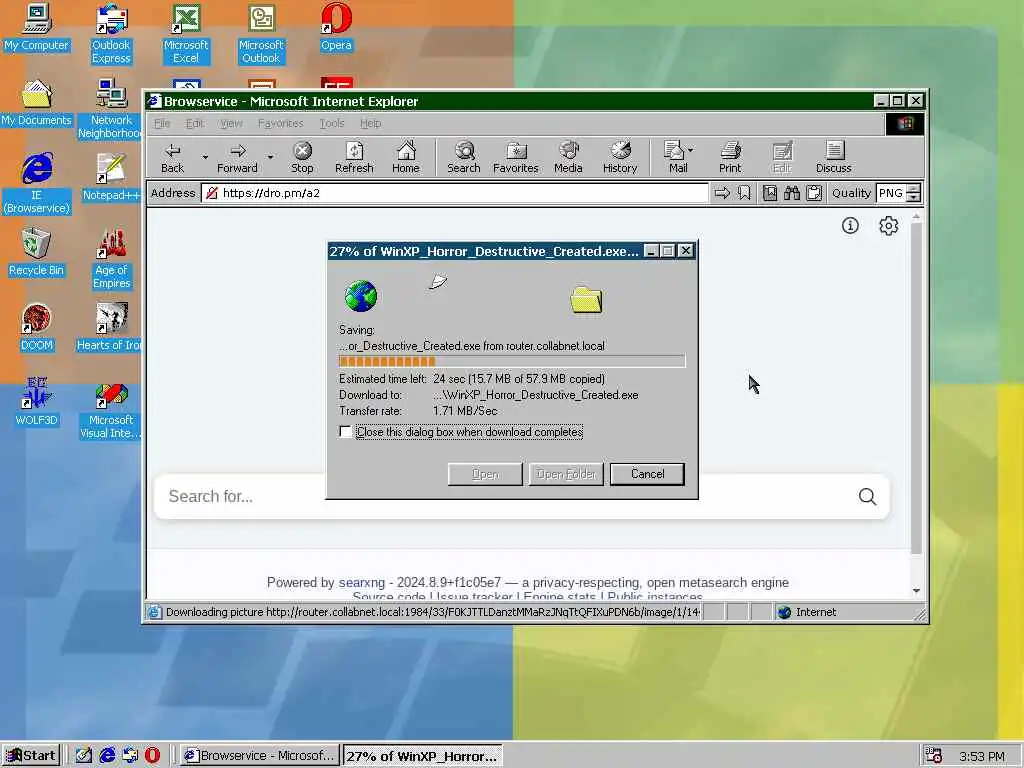Go to the Home page
This screenshot has height=768, width=1024.
406,158
